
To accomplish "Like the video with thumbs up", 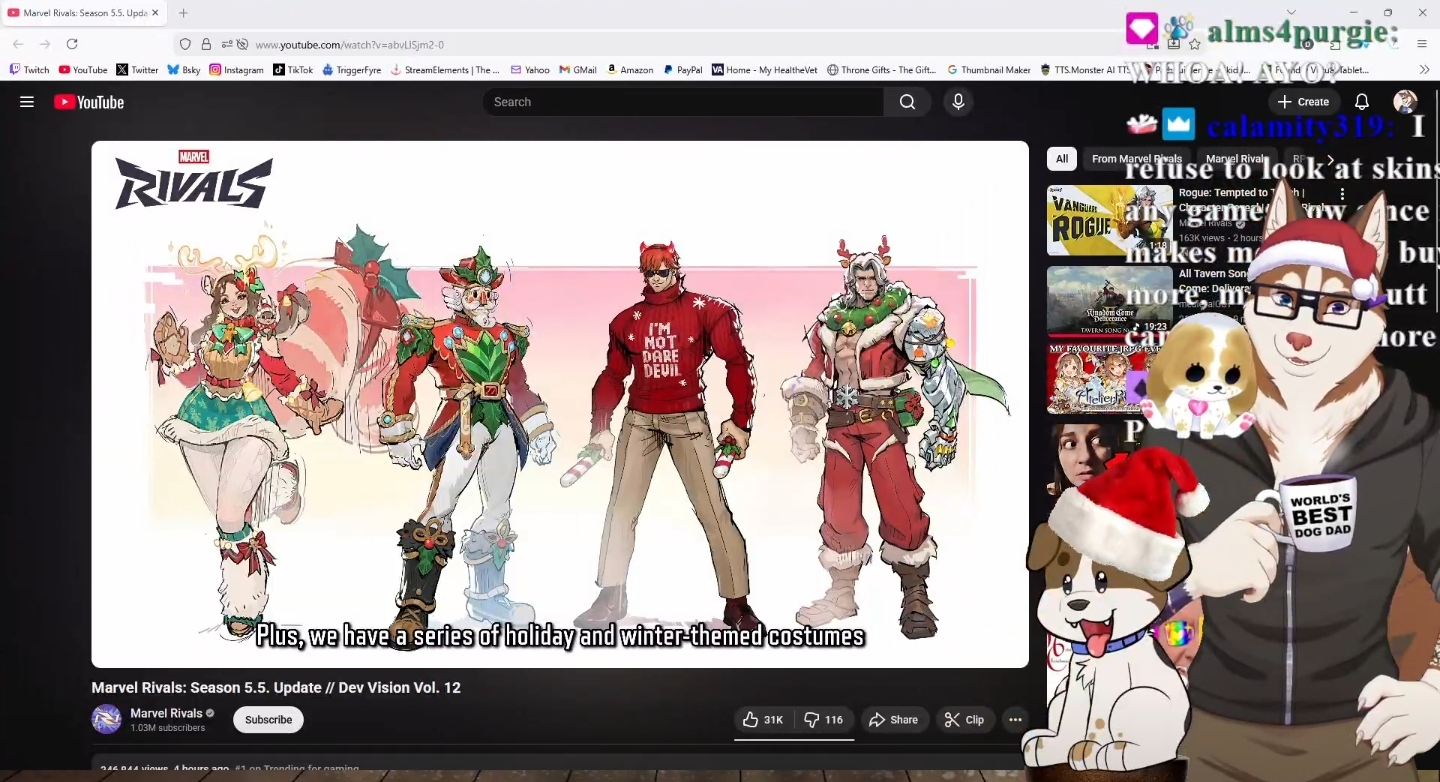I will pyautogui.click(x=763, y=720).
